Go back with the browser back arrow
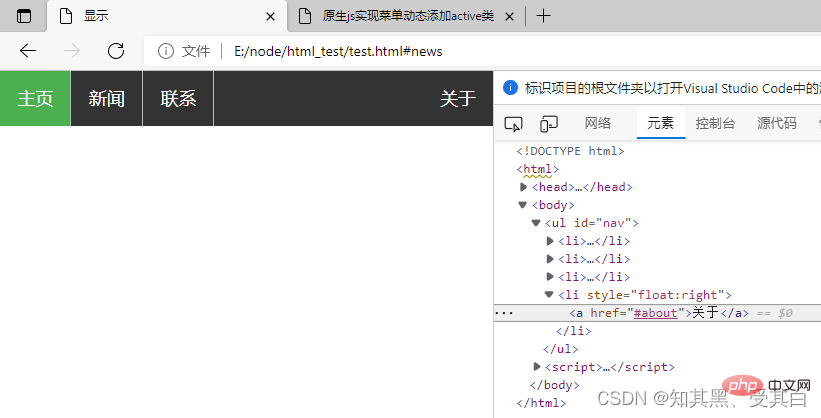Viewport: 821px width, 418px height. click(x=28, y=51)
